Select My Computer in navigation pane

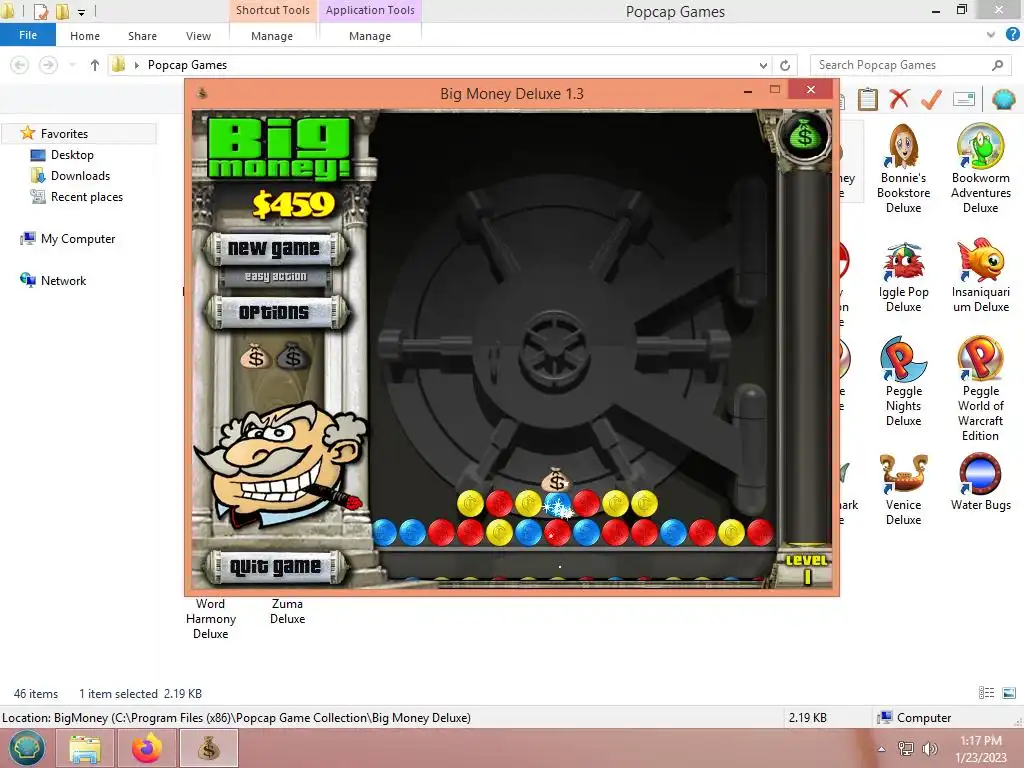[x=78, y=238]
